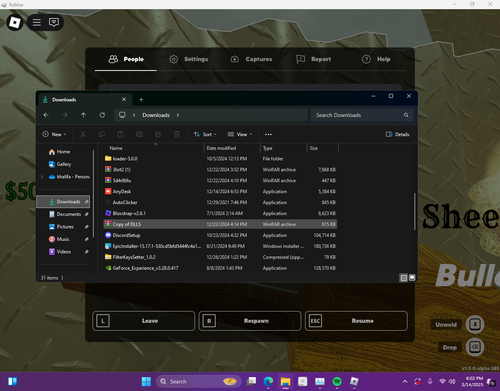500x391 pixels.
Task: Select the loader-3.0.0 folder
Action: [x=220, y=159]
